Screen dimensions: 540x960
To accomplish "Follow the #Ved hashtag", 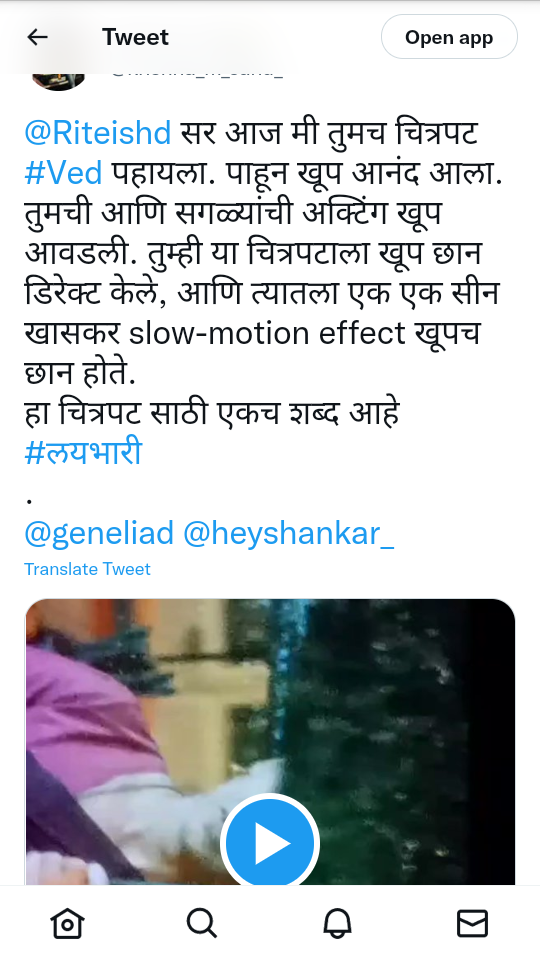I will pyautogui.click(x=63, y=173).
